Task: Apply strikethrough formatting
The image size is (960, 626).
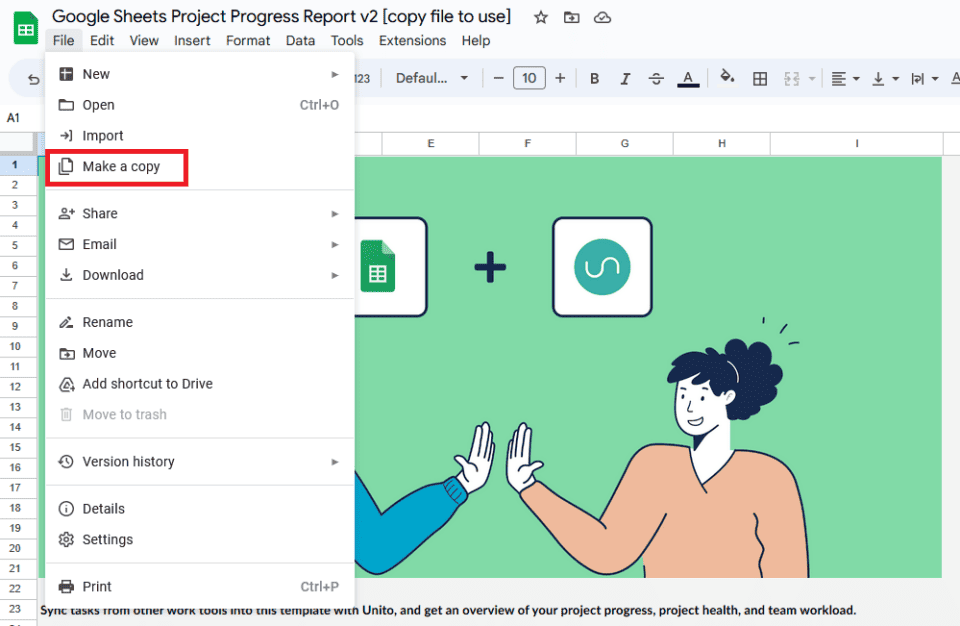Action: coord(656,77)
